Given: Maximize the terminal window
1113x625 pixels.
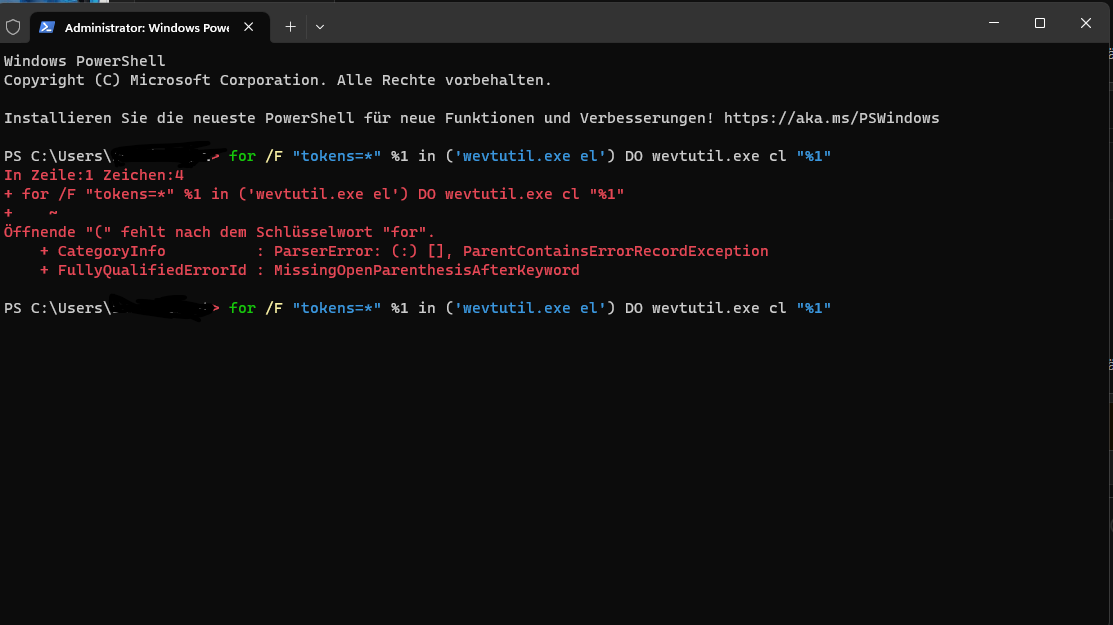Looking at the screenshot, I should coord(1040,23).
